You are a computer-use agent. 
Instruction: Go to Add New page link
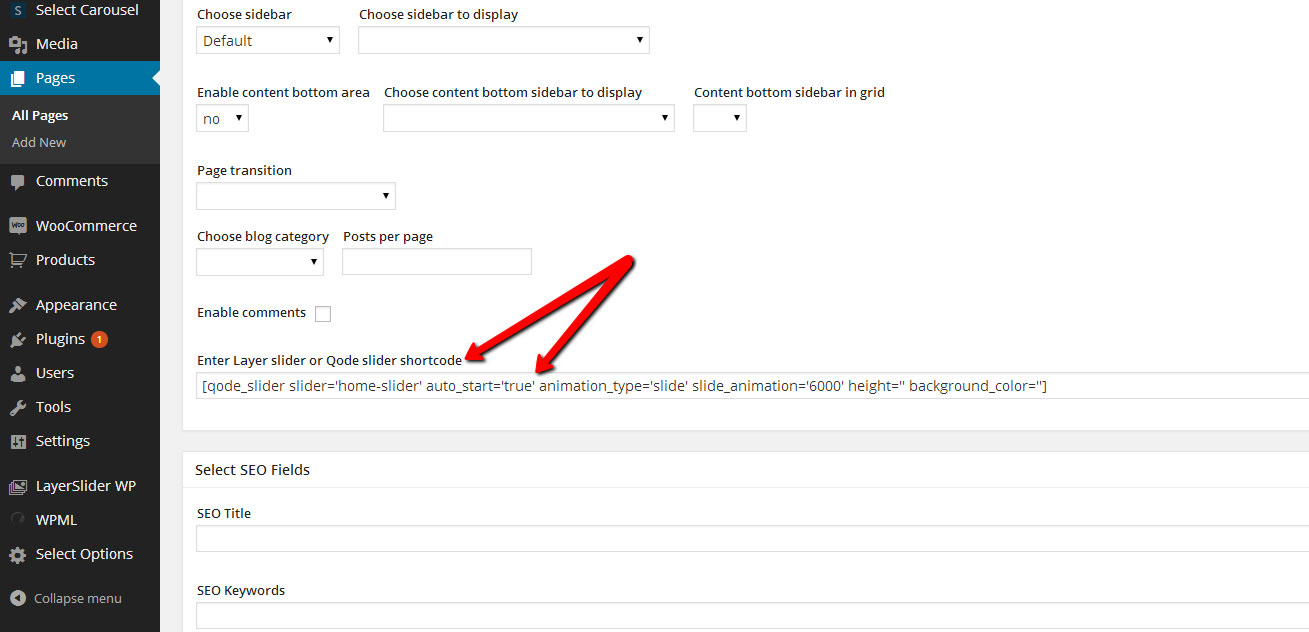39,143
